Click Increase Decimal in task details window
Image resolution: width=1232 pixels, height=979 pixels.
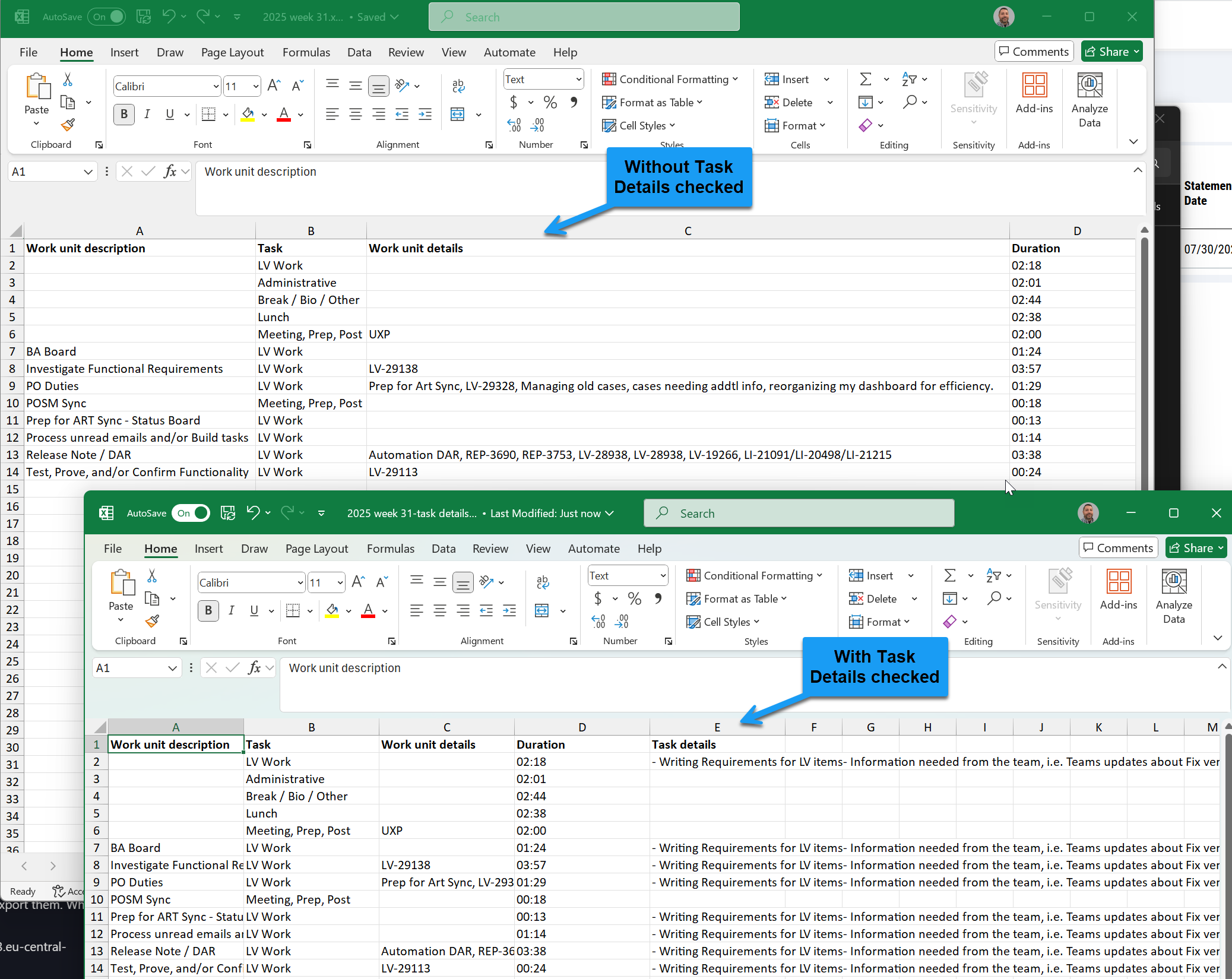pos(599,621)
